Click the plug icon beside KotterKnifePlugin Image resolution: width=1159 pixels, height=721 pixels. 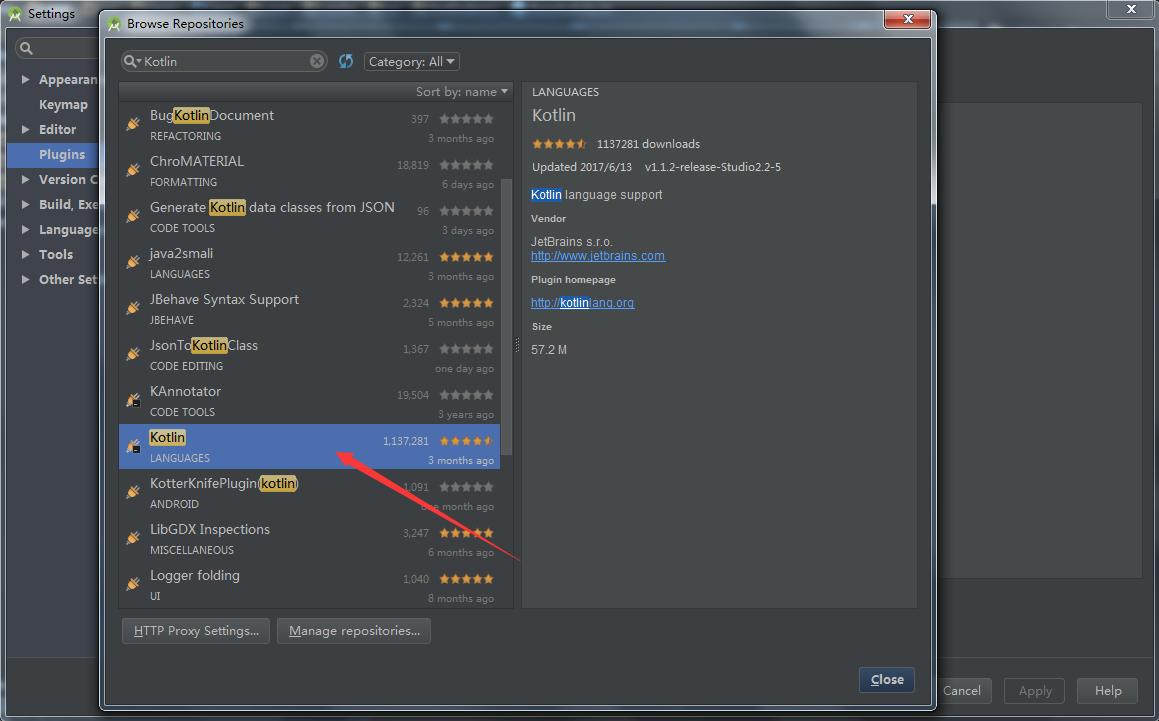point(133,492)
